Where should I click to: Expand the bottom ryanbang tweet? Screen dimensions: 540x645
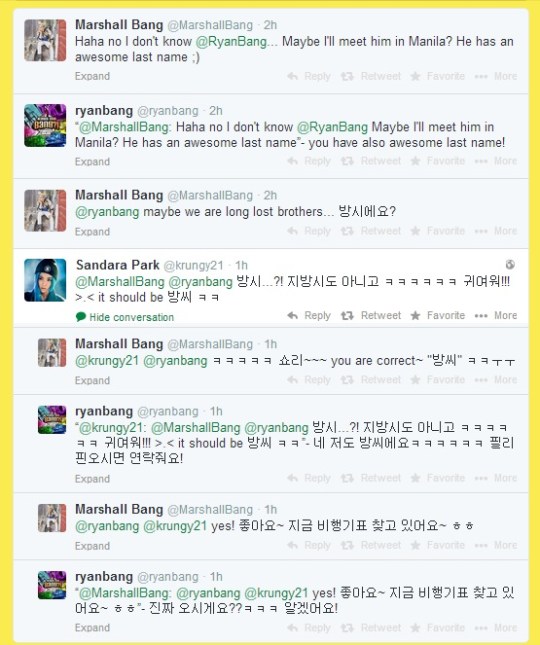tap(92, 628)
